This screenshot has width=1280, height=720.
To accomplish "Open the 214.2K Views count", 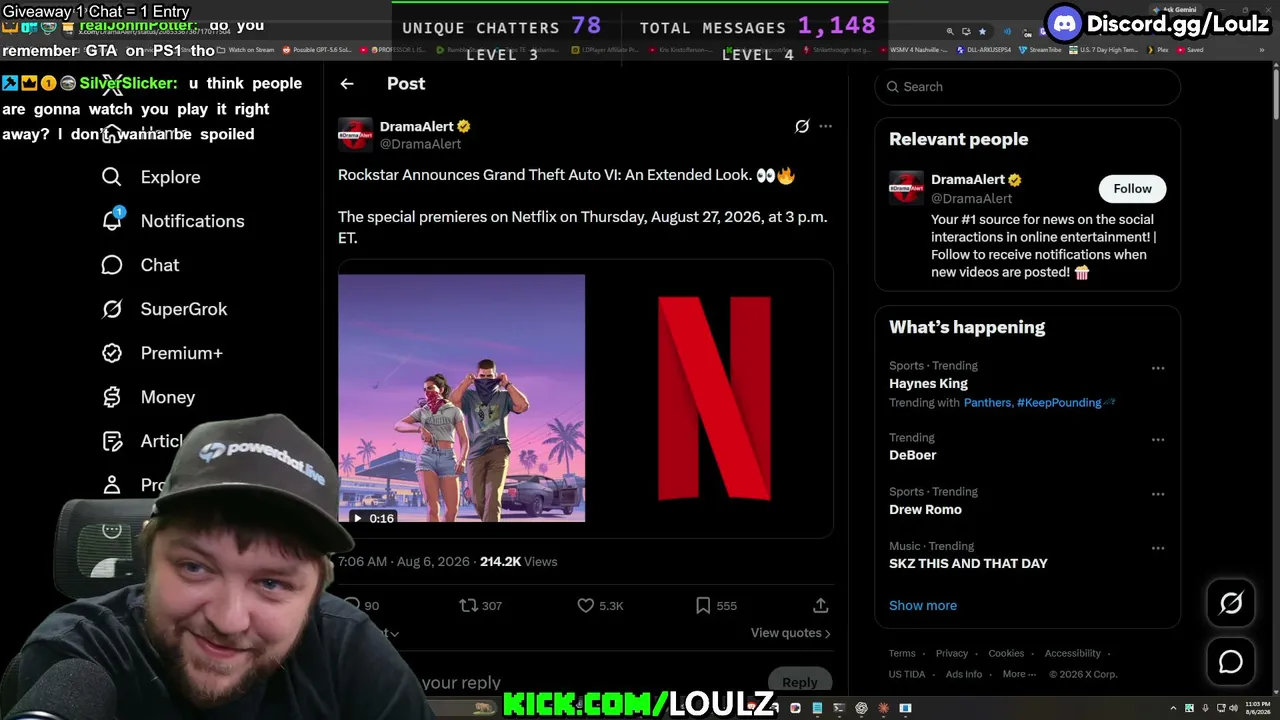I will (519, 562).
